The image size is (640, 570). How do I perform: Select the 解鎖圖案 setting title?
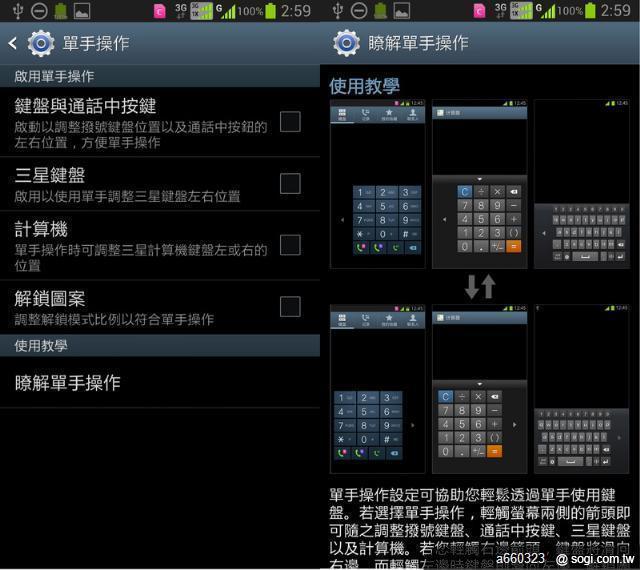[49, 299]
